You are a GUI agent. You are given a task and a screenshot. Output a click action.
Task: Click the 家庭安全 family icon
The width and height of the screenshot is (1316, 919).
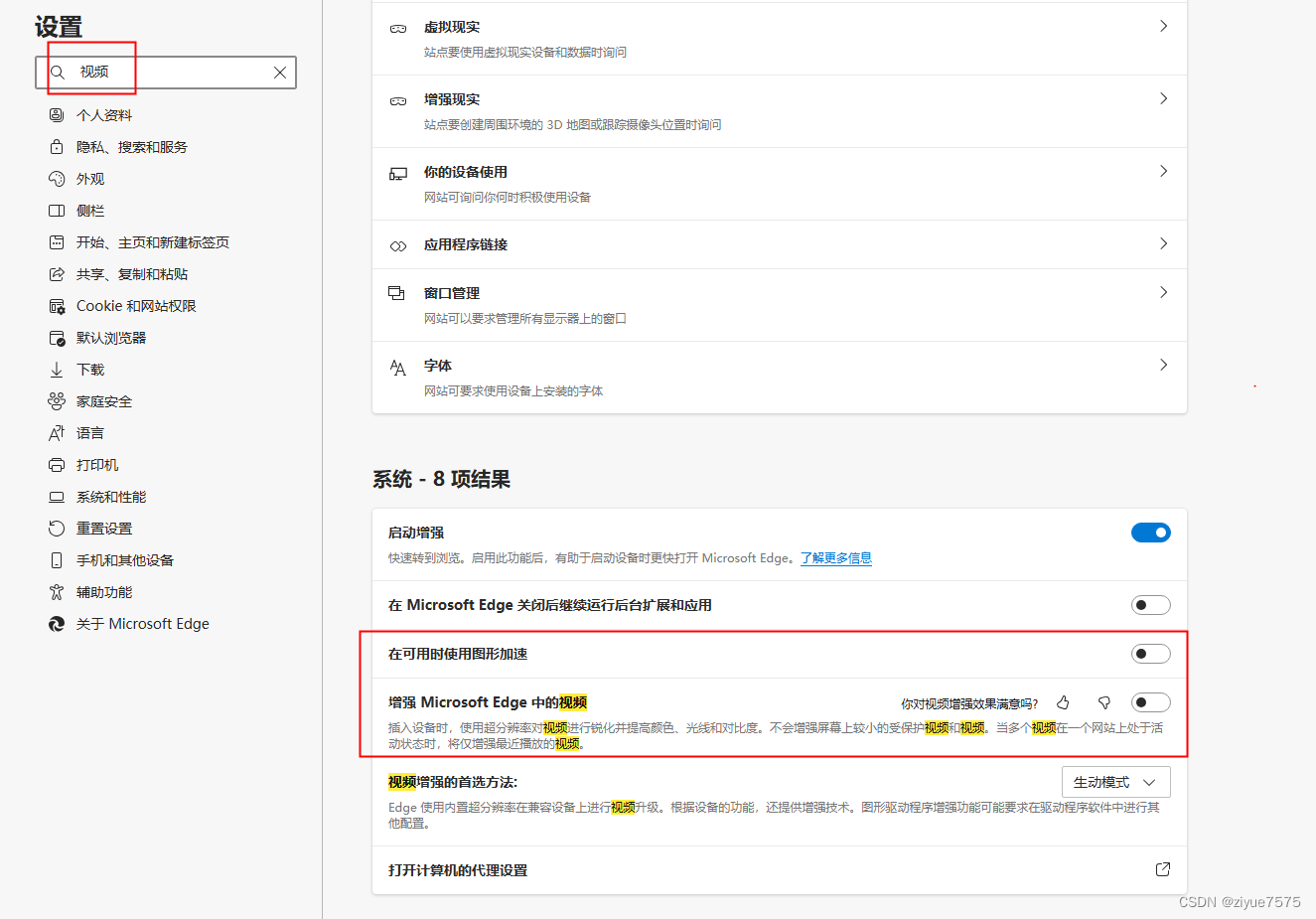click(x=57, y=401)
